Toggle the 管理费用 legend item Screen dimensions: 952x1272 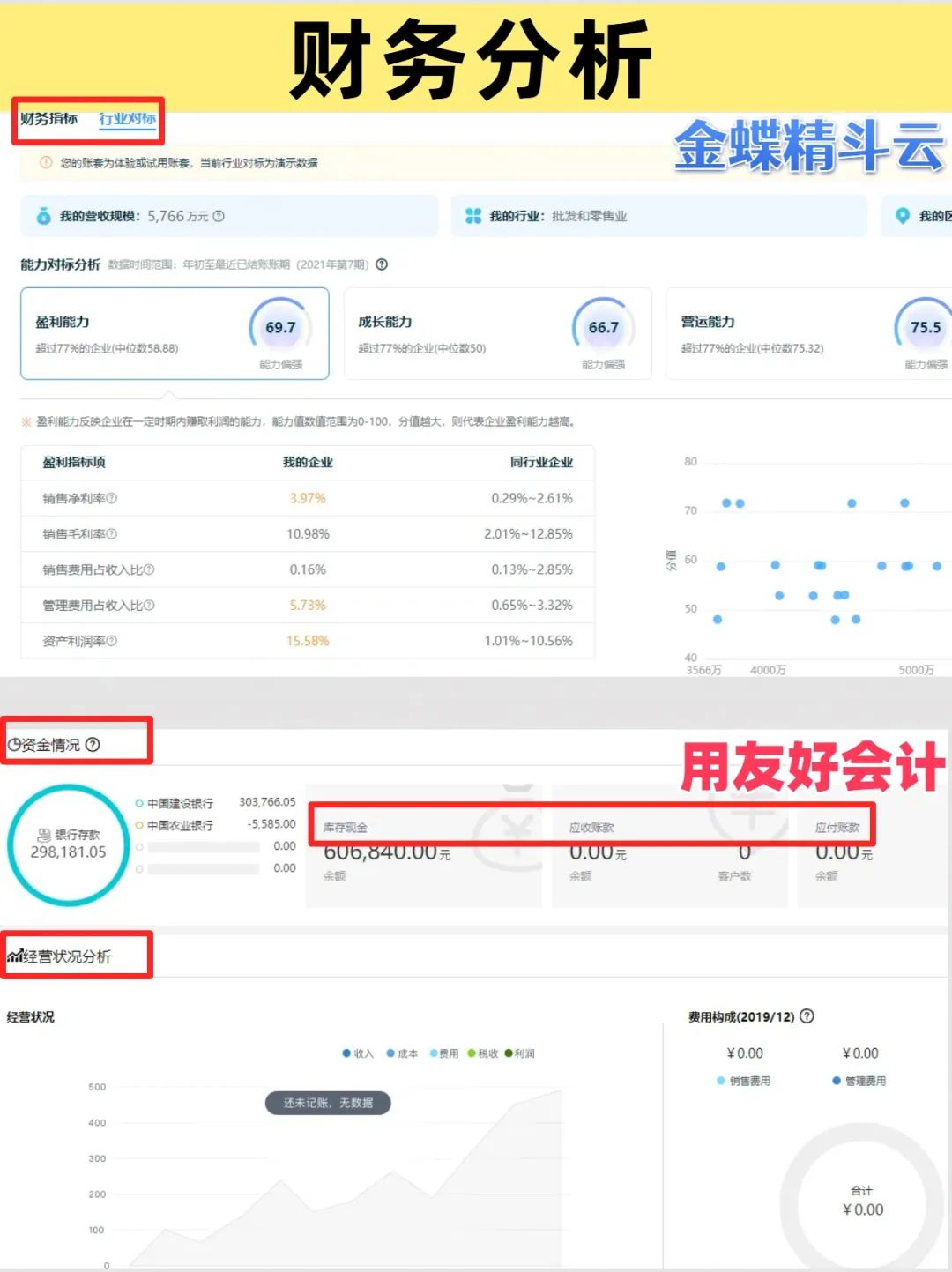click(x=837, y=1081)
